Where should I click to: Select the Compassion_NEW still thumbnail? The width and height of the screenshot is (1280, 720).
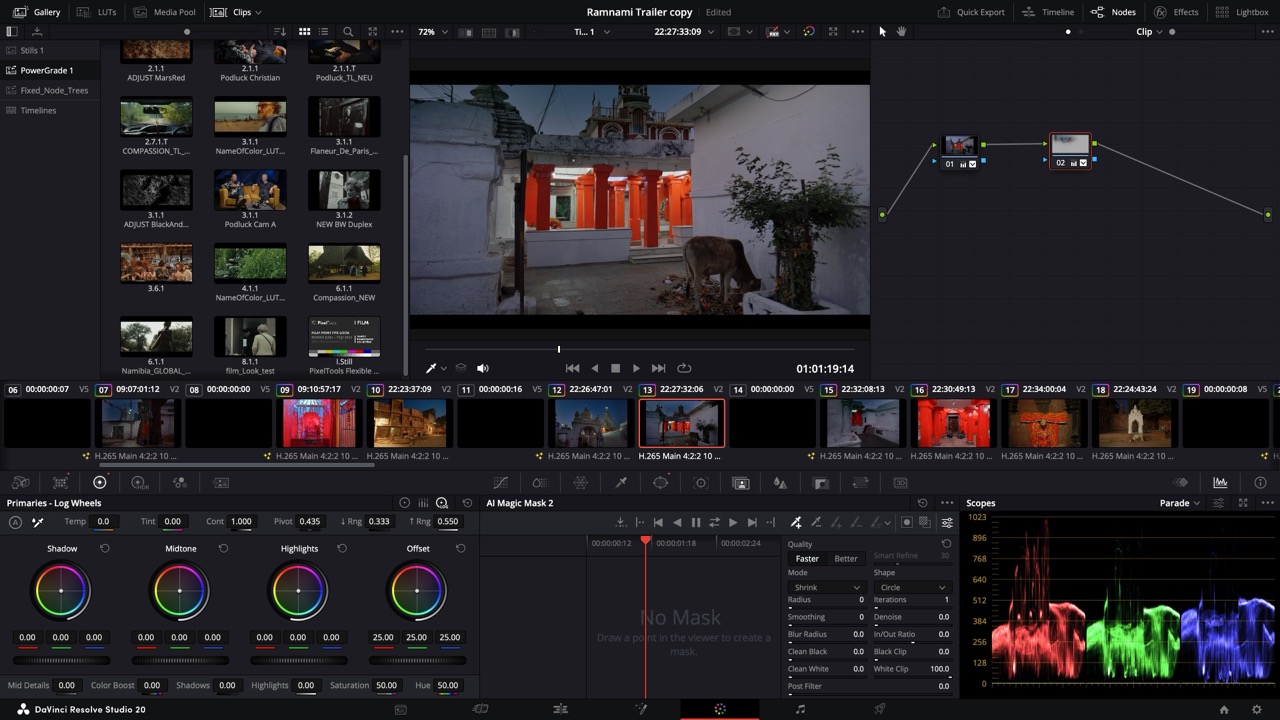(x=344, y=262)
